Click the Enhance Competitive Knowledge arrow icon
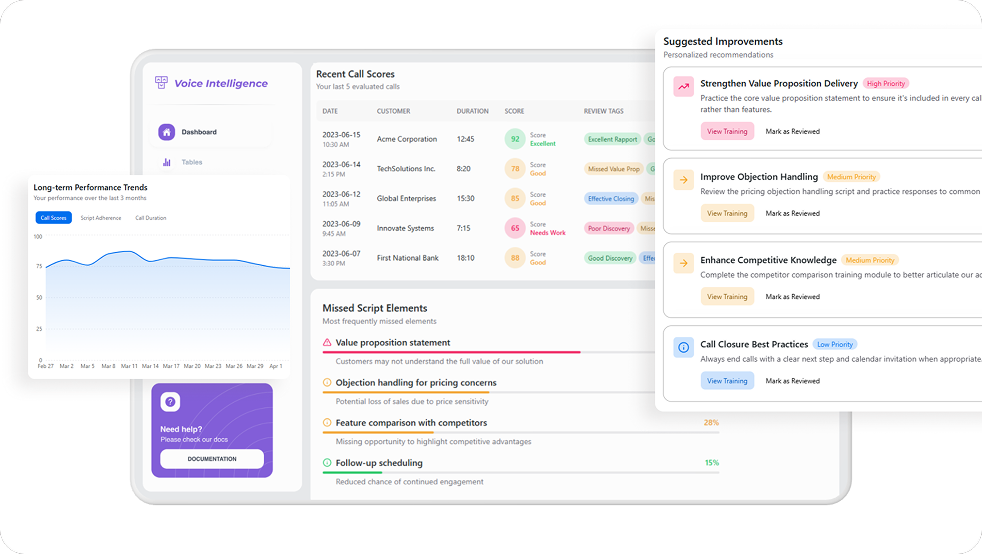 coord(684,264)
